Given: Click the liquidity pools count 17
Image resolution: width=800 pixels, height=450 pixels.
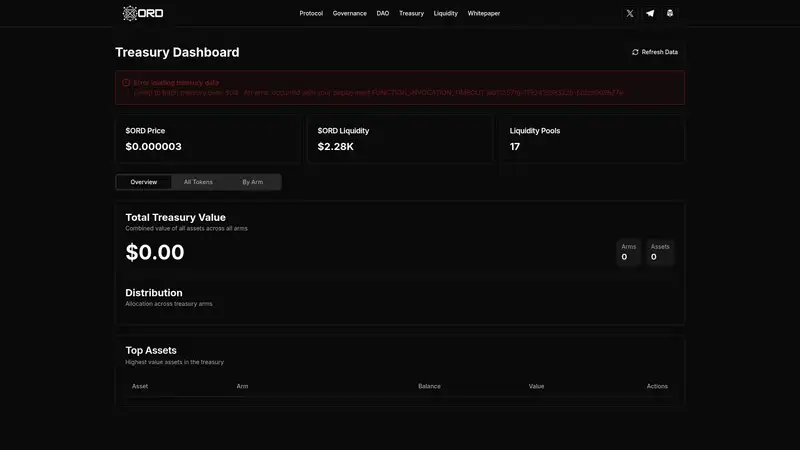Looking at the screenshot, I should tap(515, 146).
